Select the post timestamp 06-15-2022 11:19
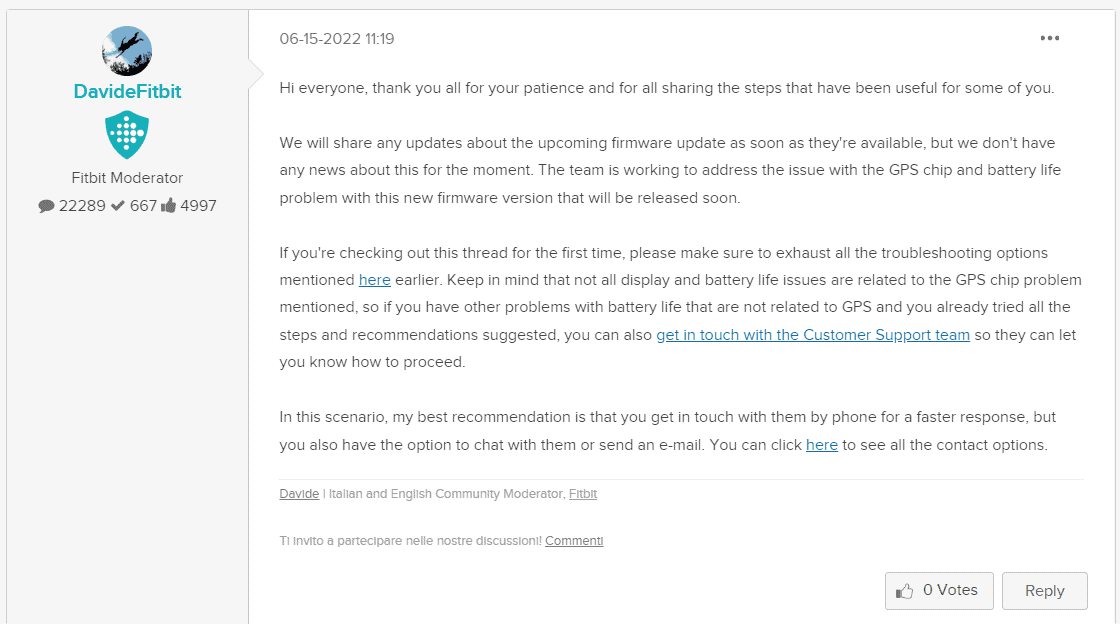Viewport: 1120px width, 624px height. 336,38
